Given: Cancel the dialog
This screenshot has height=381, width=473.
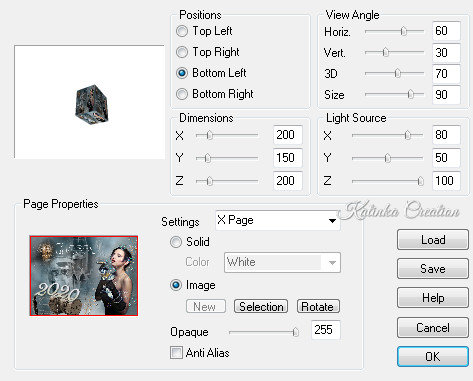Looking at the screenshot, I should click(x=433, y=328).
